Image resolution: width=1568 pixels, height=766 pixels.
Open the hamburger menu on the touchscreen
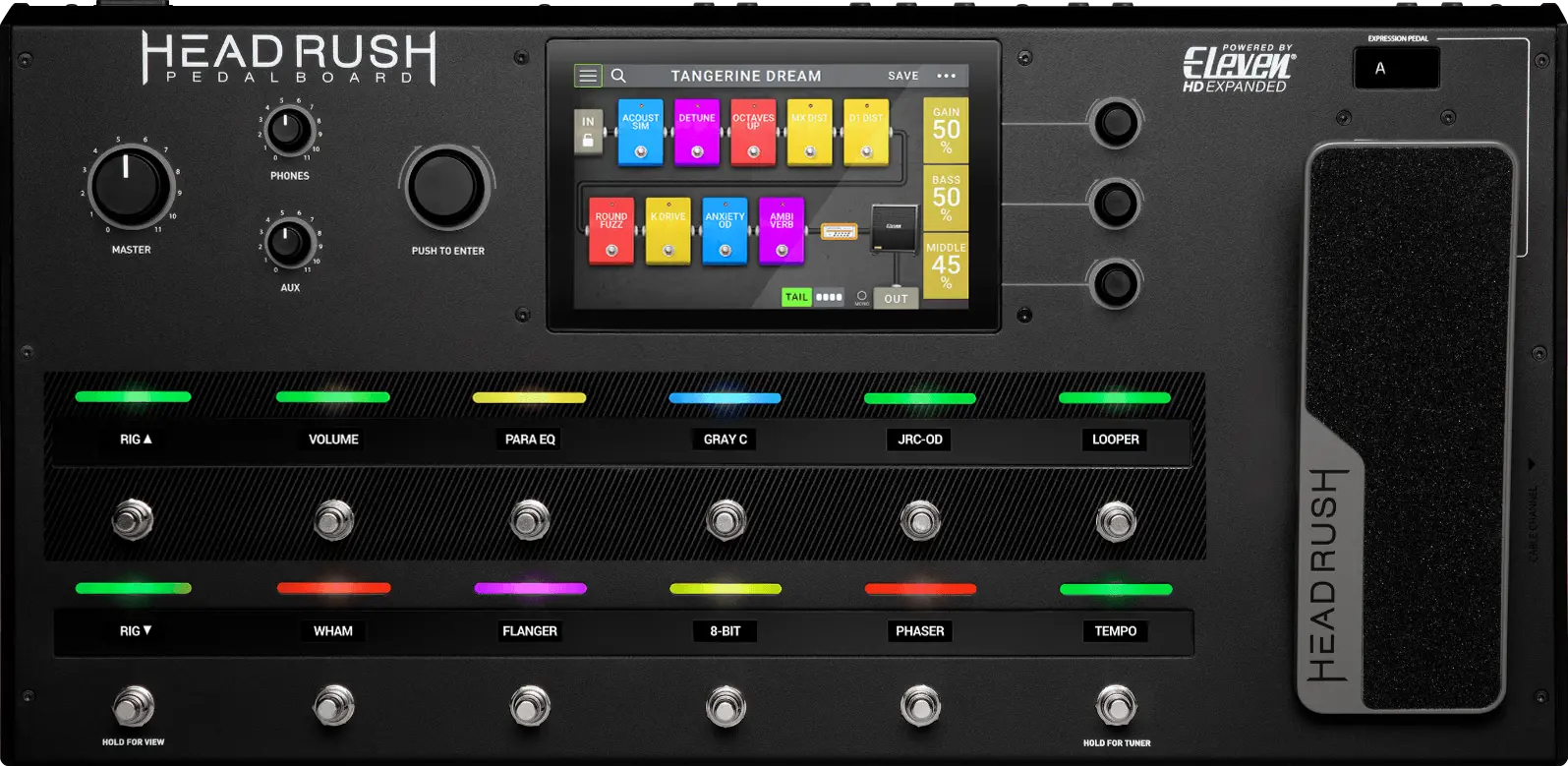point(588,76)
